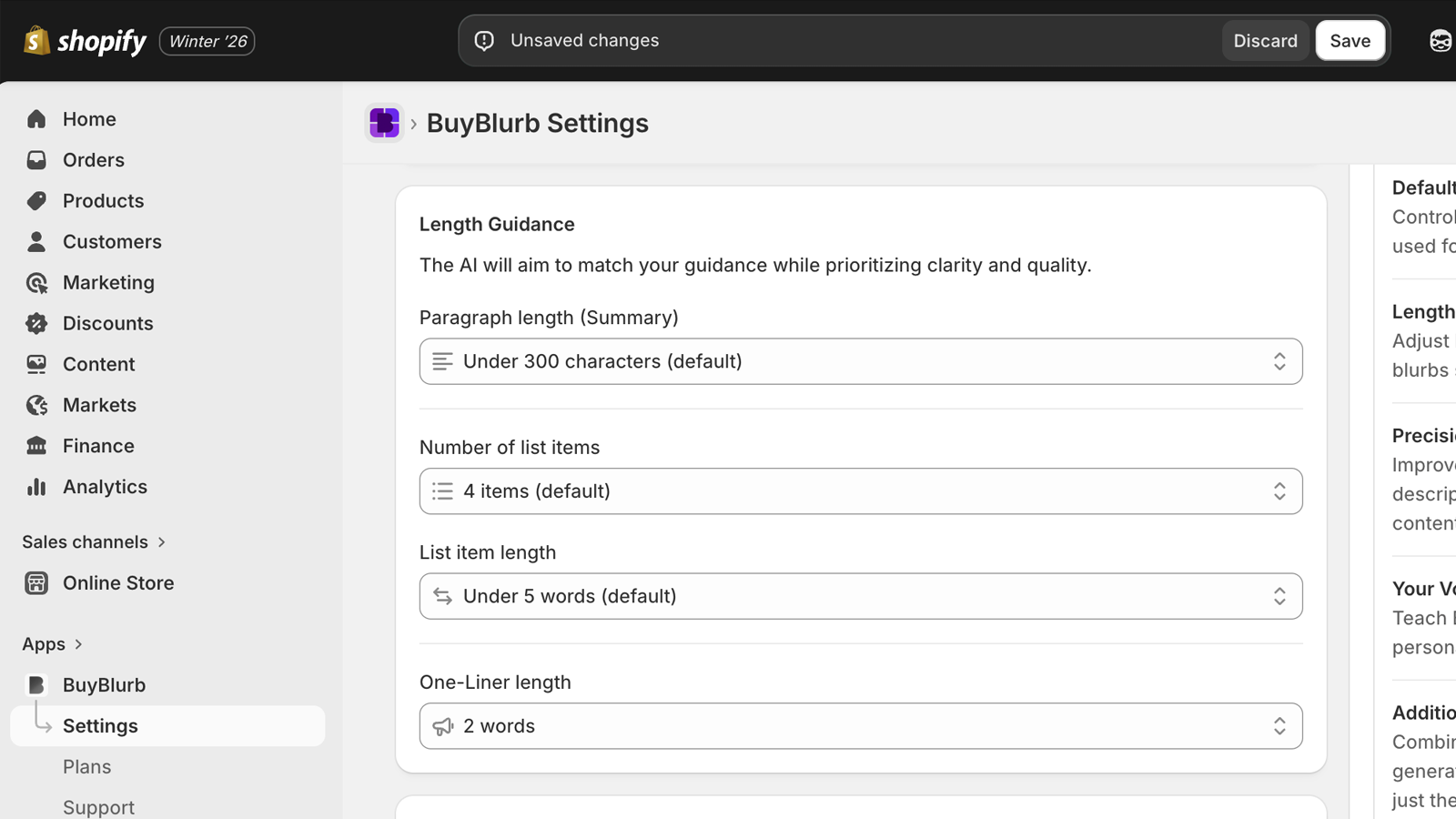1456x819 pixels.
Task: Discard the unsaved changes
Action: click(1265, 40)
